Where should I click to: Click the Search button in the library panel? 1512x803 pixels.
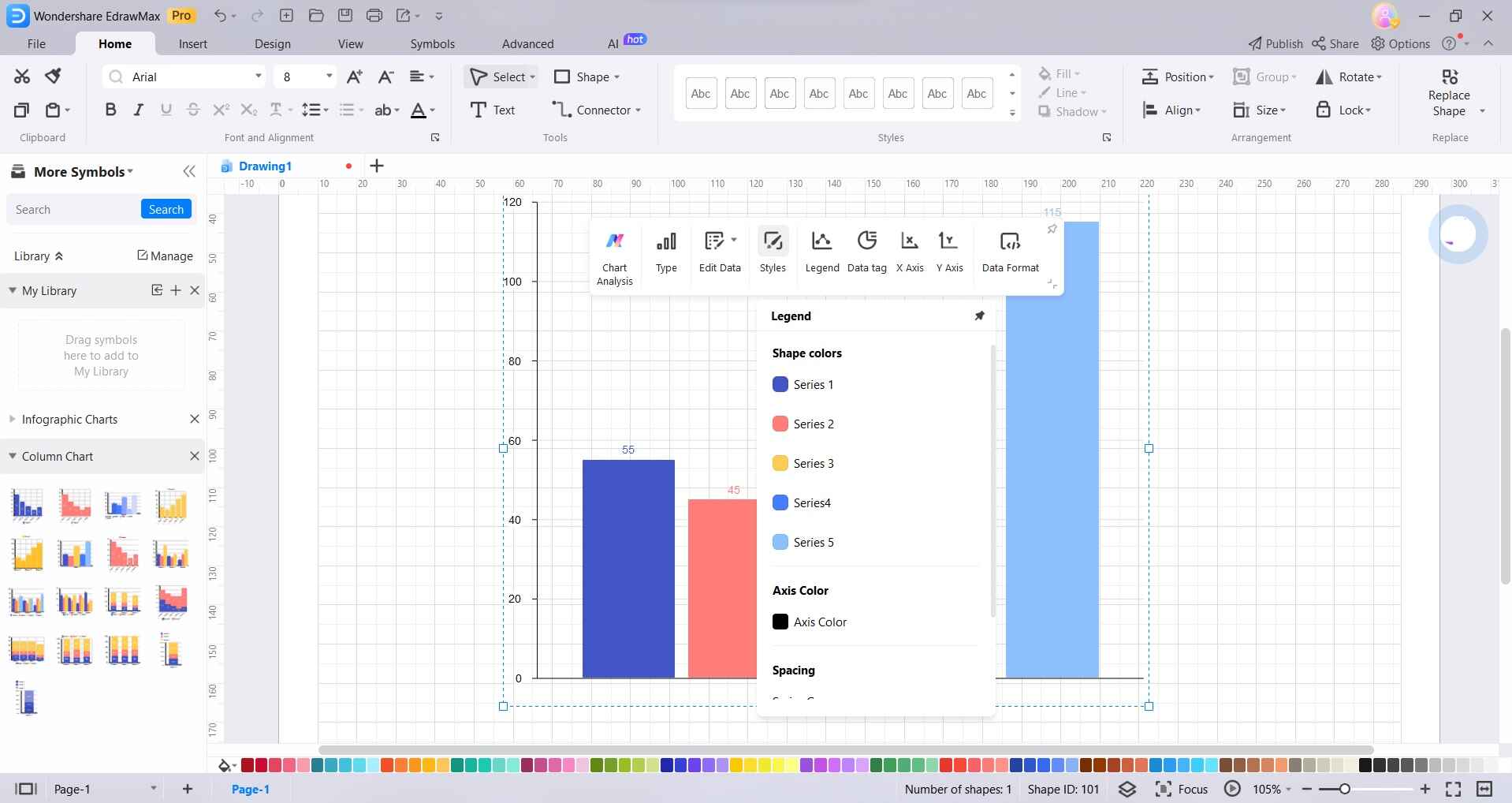click(166, 209)
